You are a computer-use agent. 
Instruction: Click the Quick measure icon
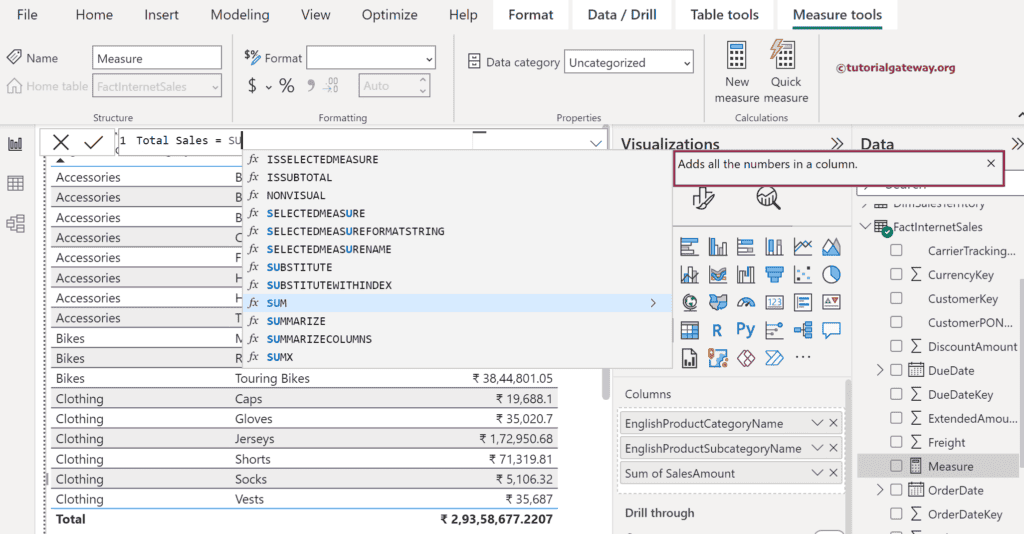(783, 55)
